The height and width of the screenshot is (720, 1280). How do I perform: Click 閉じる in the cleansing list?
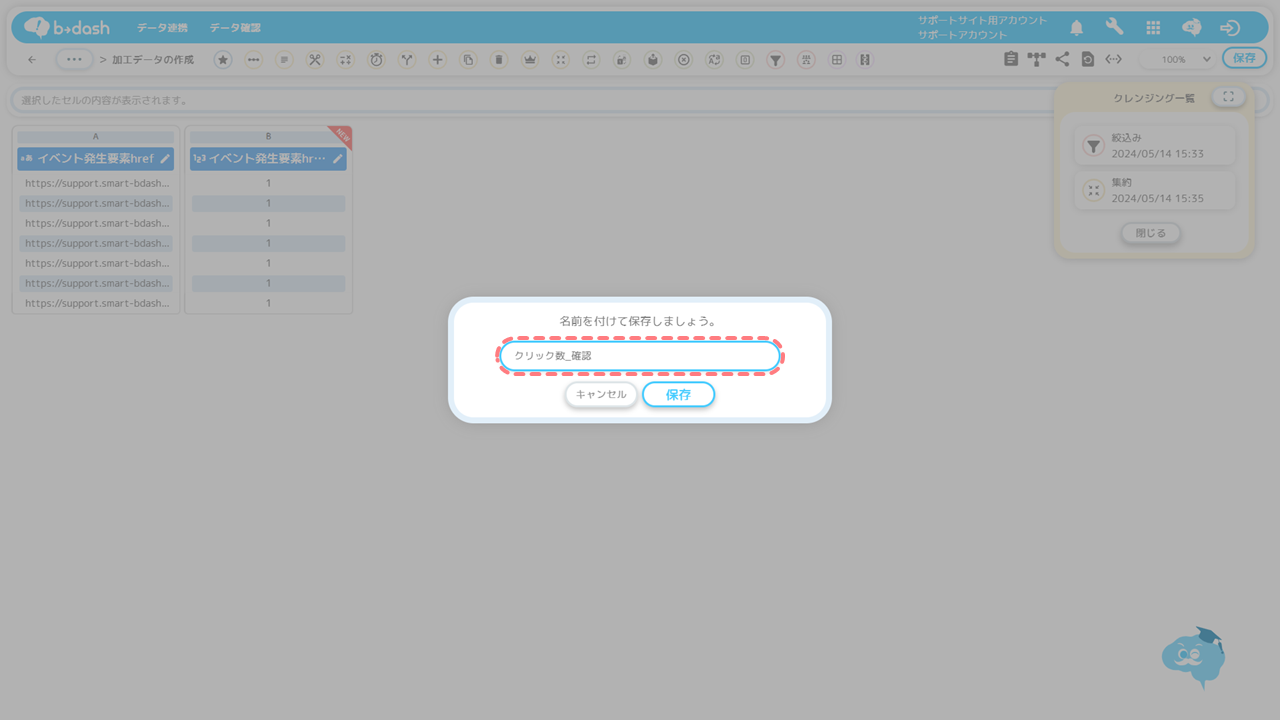(x=1151, y=233)
